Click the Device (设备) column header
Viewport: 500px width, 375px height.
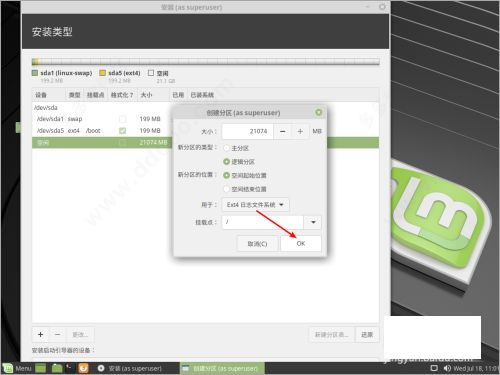[x=48, y=95]
